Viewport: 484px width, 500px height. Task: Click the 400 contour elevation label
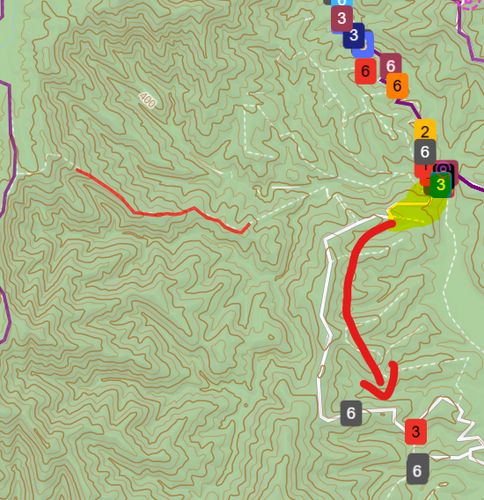pos(147,100)
